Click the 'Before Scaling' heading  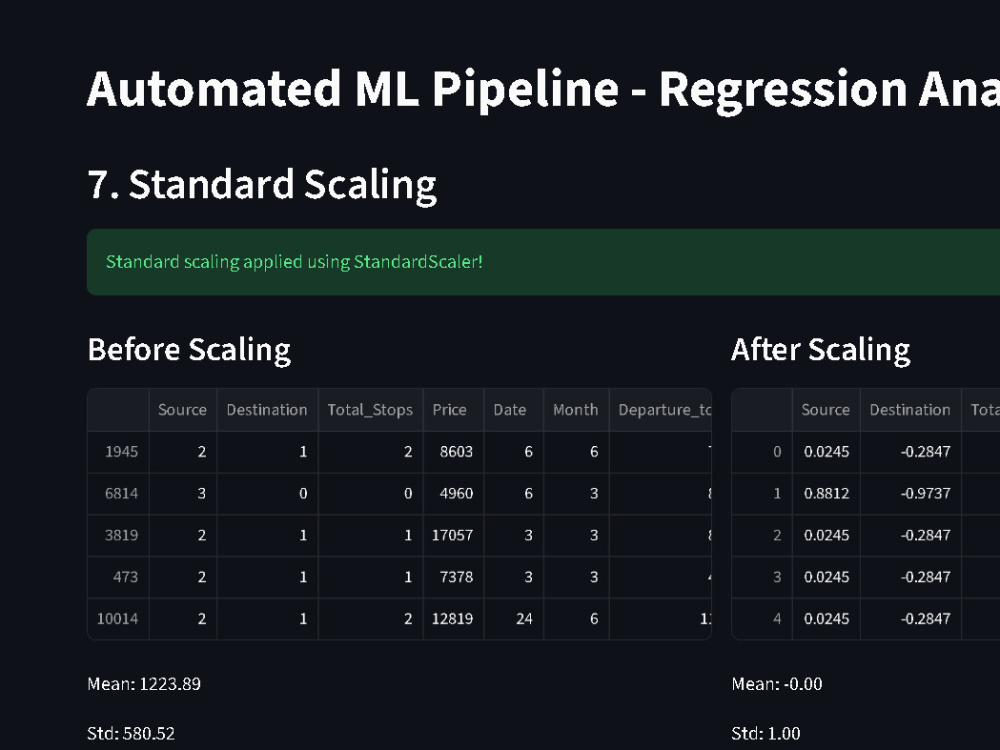[189, 350]
